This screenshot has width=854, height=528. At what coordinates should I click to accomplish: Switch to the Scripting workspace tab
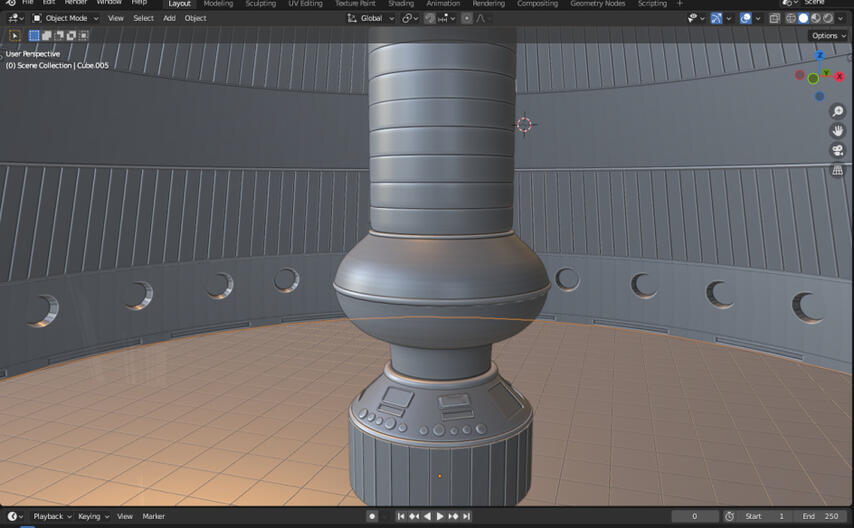[x=652, y=3]
